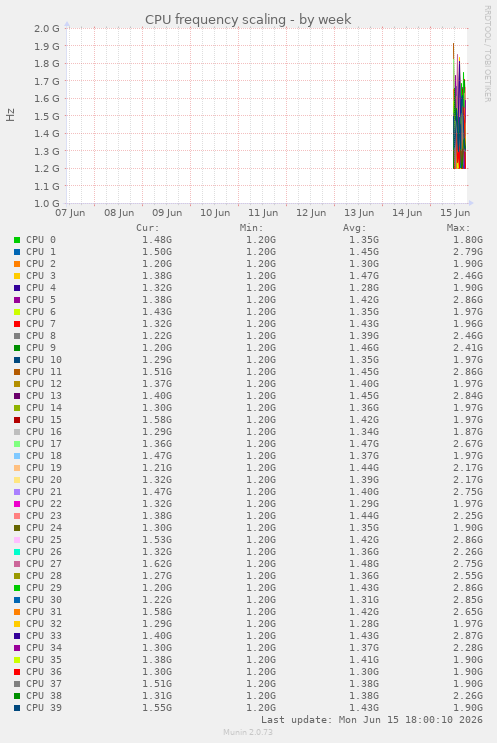Click CPU 9 average value 1.46G
Viewport: 497px width, 743px height.
coord(364,348)
